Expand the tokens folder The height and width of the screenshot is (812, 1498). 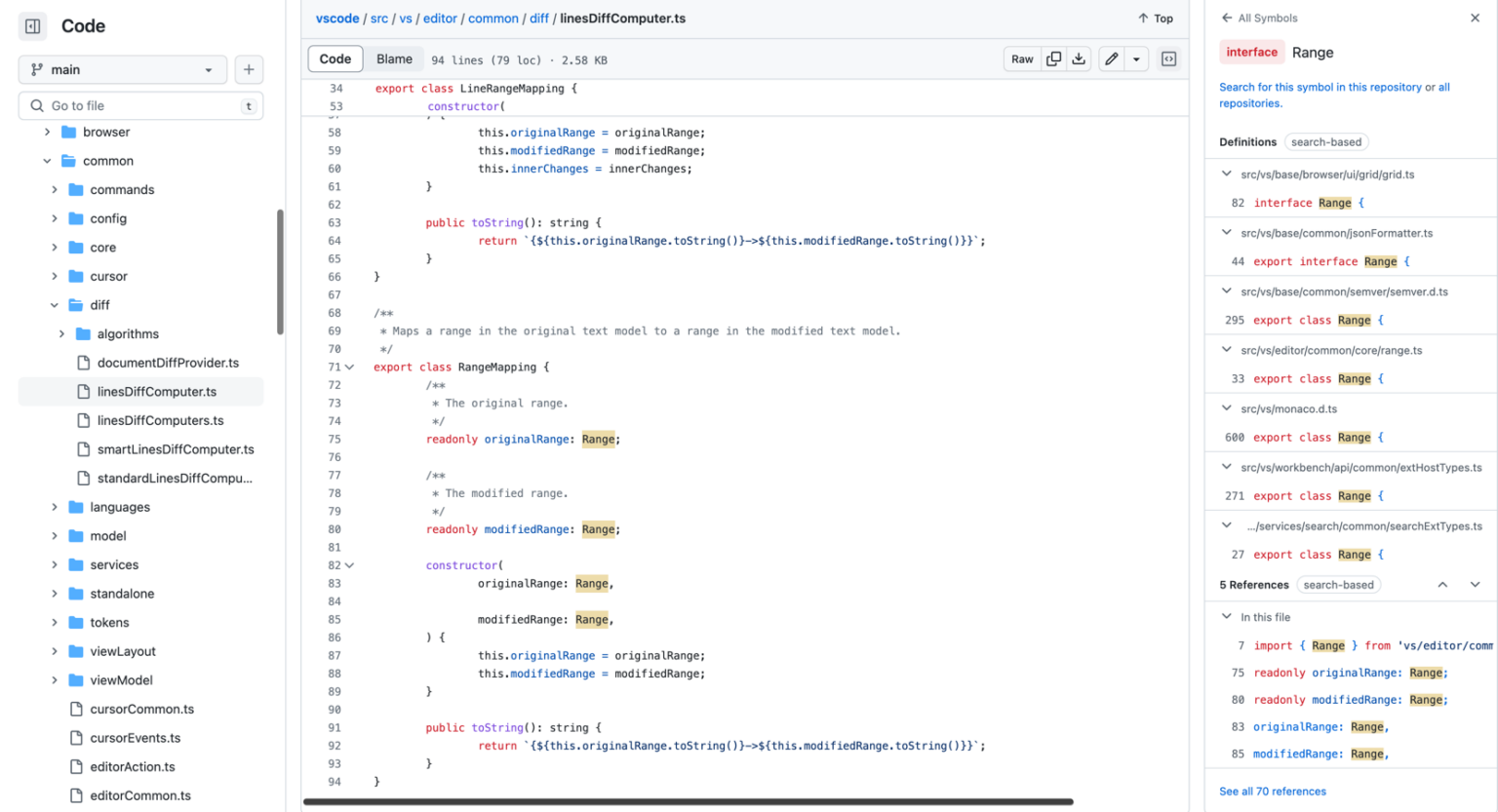coord(55,623)
